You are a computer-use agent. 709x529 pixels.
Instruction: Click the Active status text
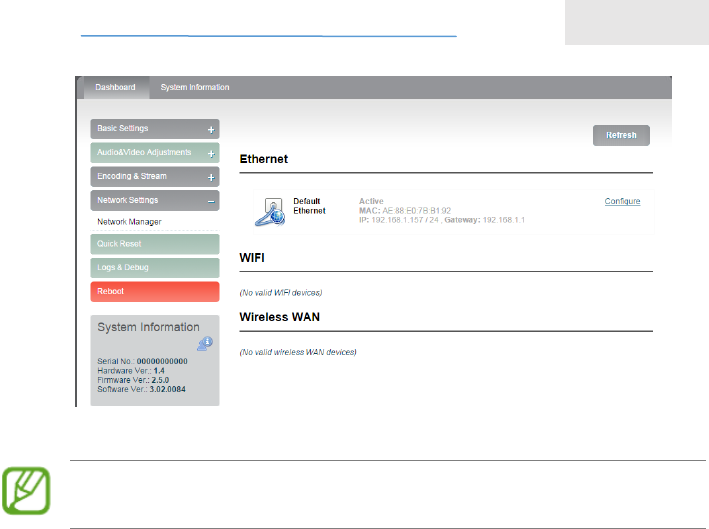click(x=371, y=201)
